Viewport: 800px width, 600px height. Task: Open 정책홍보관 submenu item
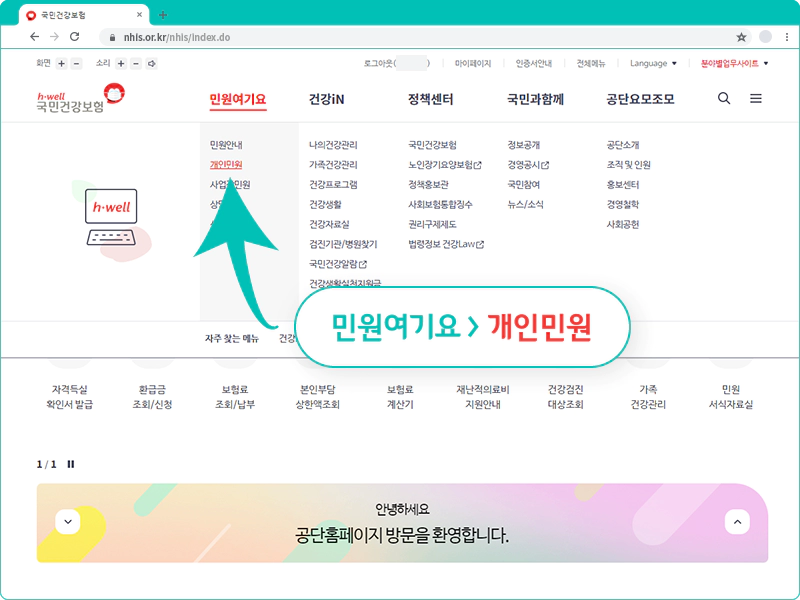tap(428, 185)
